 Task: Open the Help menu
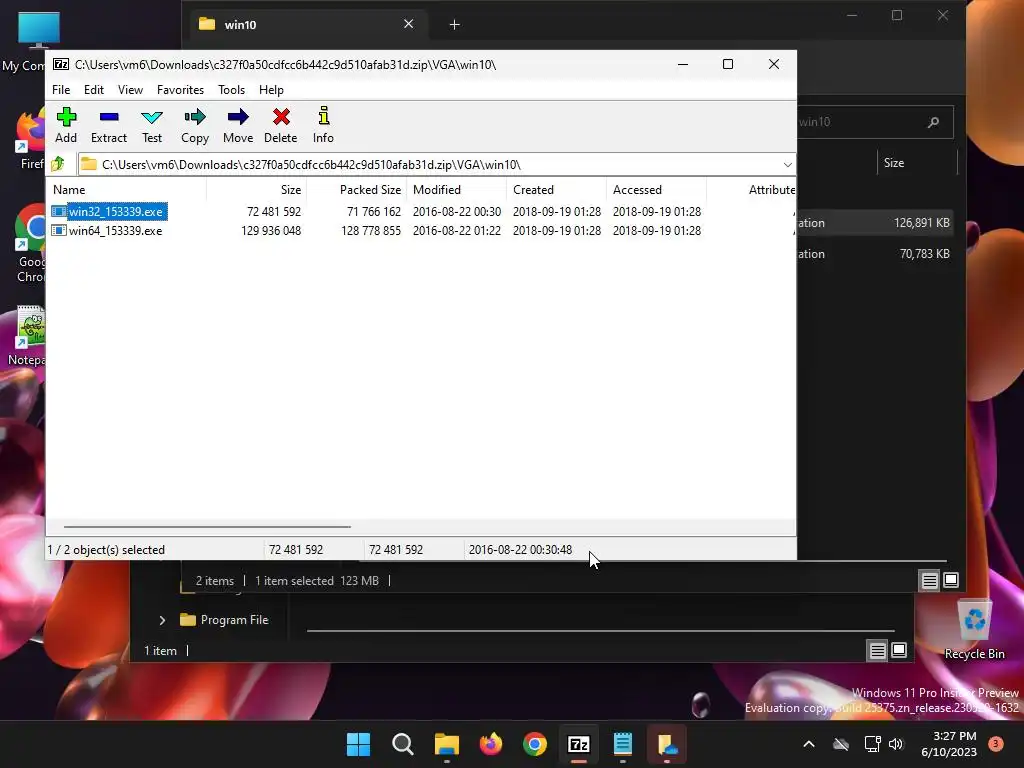(x=271, y=89)
